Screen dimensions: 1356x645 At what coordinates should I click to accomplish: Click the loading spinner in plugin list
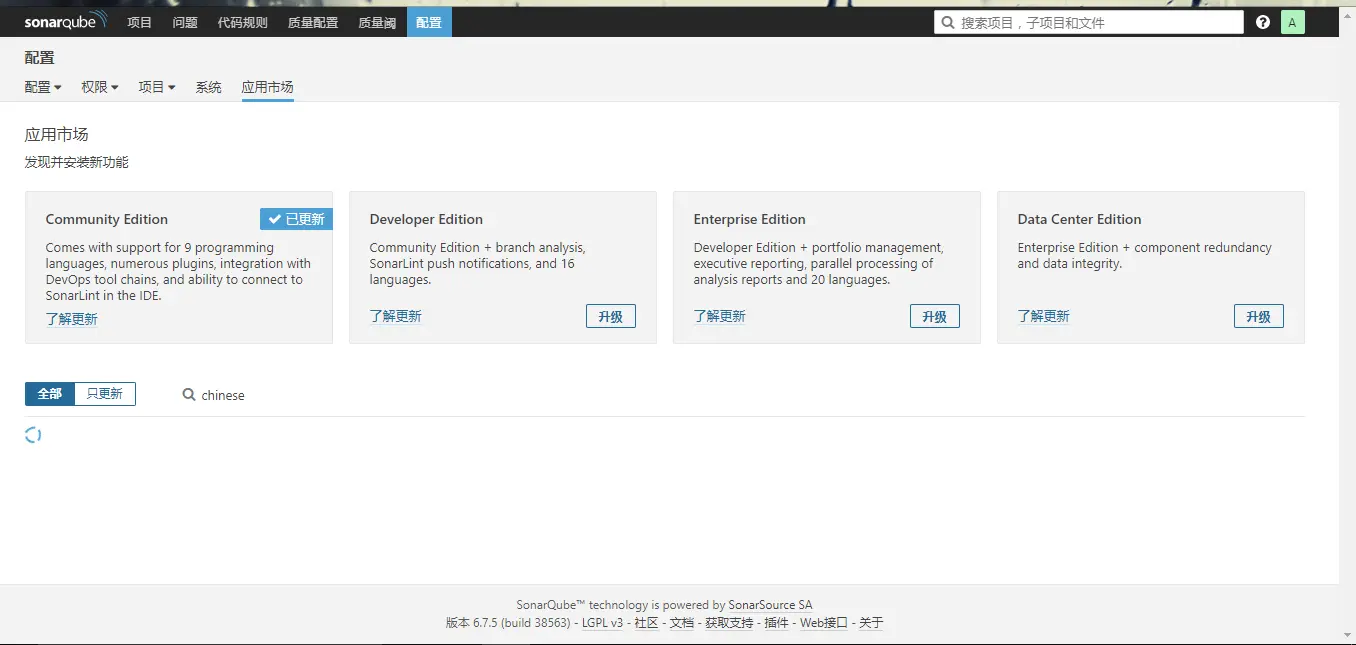point(33,435)
